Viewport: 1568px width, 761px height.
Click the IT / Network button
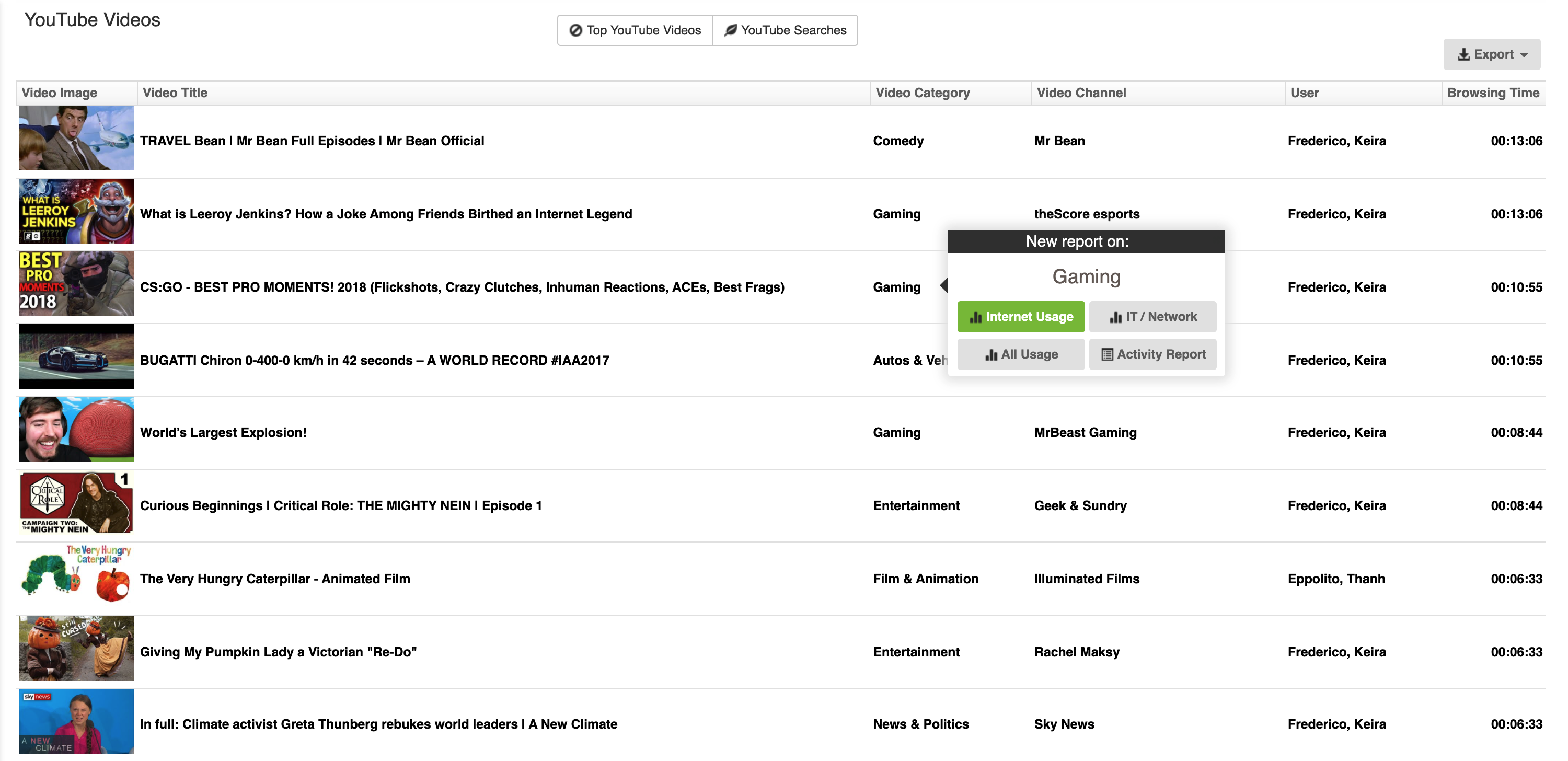[1153, 317]
